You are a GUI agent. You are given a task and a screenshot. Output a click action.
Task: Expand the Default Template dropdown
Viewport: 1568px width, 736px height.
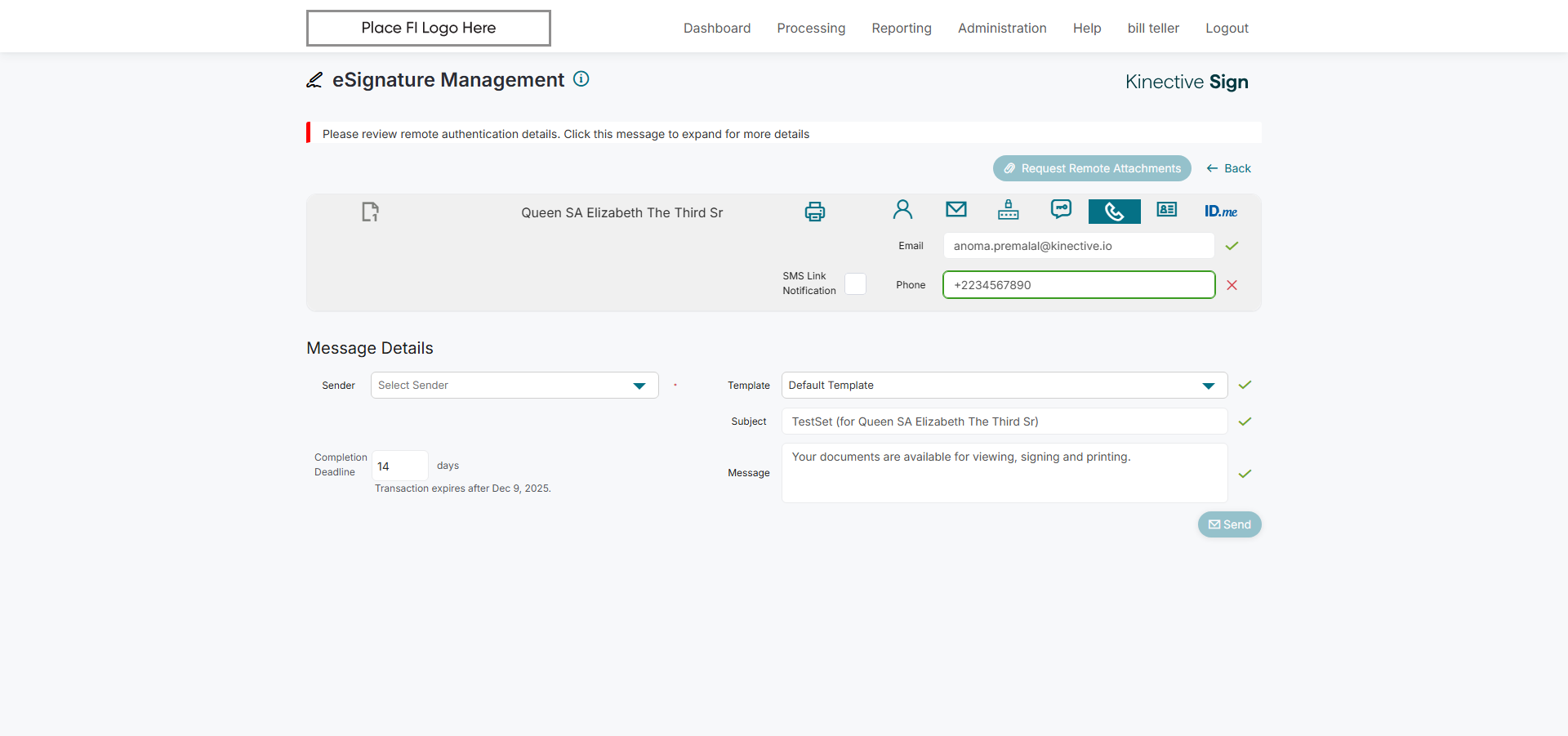1004,386
